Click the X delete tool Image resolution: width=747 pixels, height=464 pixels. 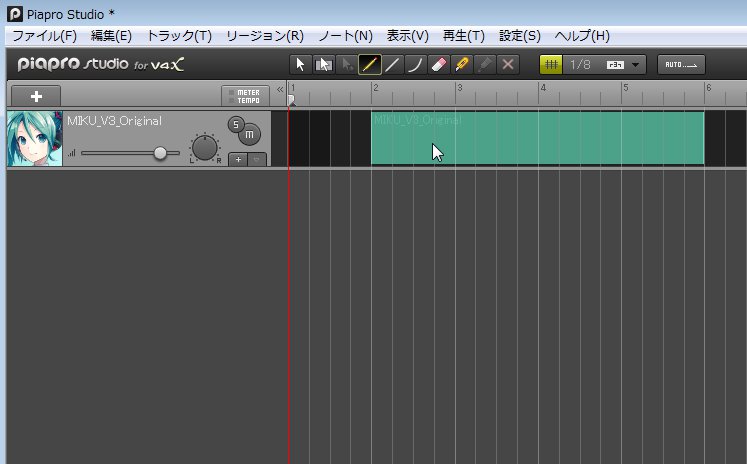[508, 65]
